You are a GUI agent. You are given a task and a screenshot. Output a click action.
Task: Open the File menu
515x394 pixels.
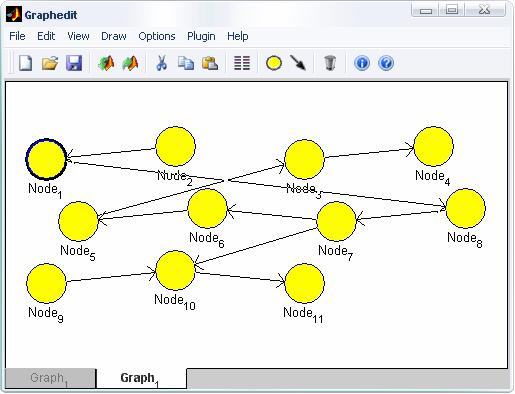17,36
